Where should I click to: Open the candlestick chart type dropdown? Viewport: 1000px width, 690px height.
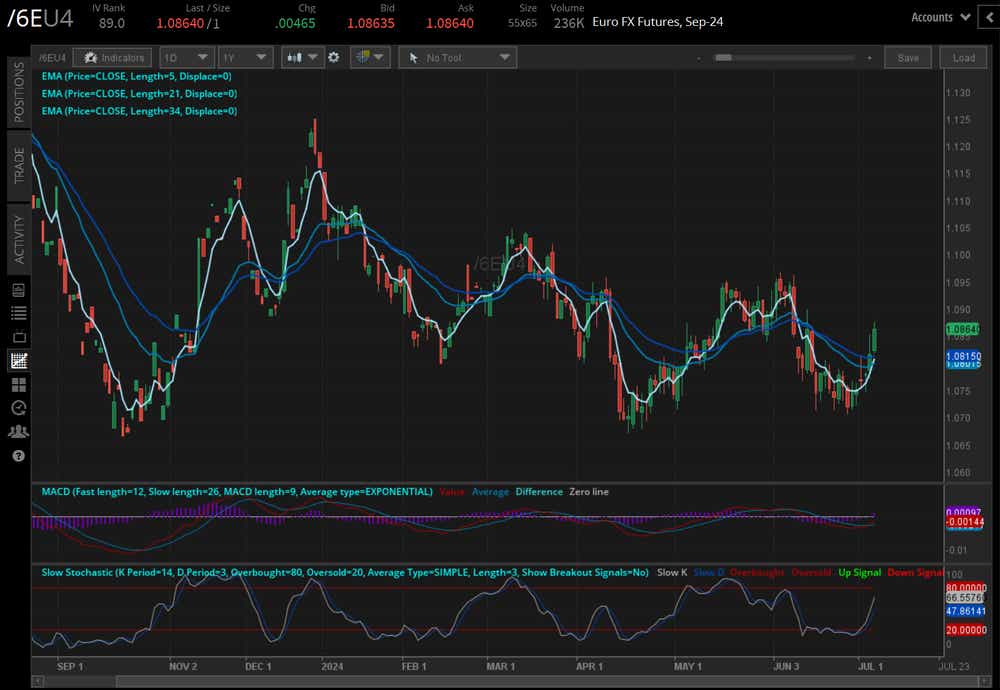[x=302, y=58]
